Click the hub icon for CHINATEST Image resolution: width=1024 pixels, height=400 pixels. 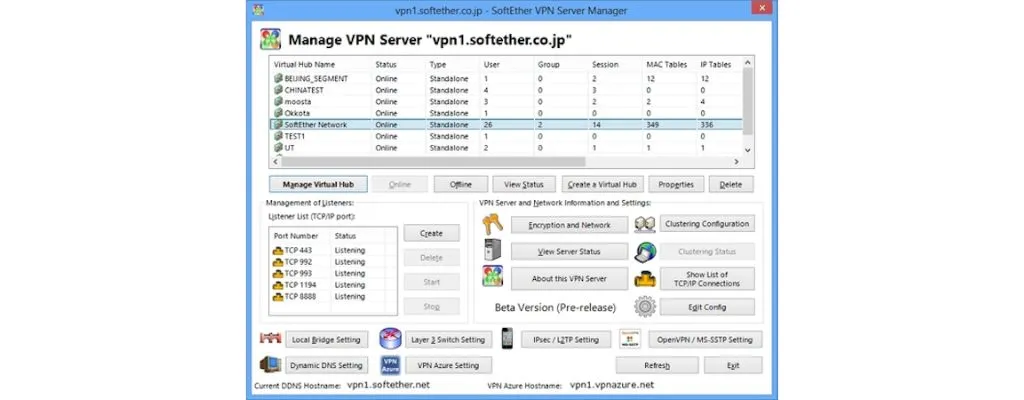click(278, 90)
